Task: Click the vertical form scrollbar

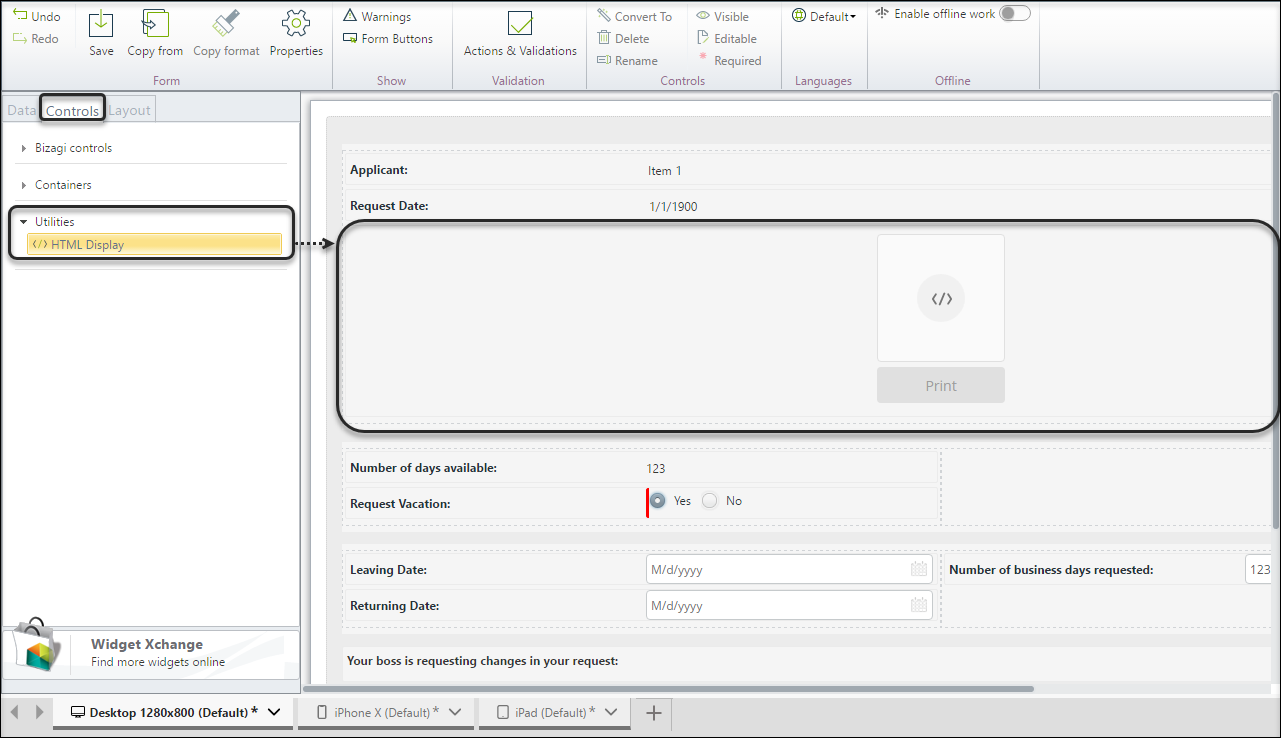Action: point(1276,311)
